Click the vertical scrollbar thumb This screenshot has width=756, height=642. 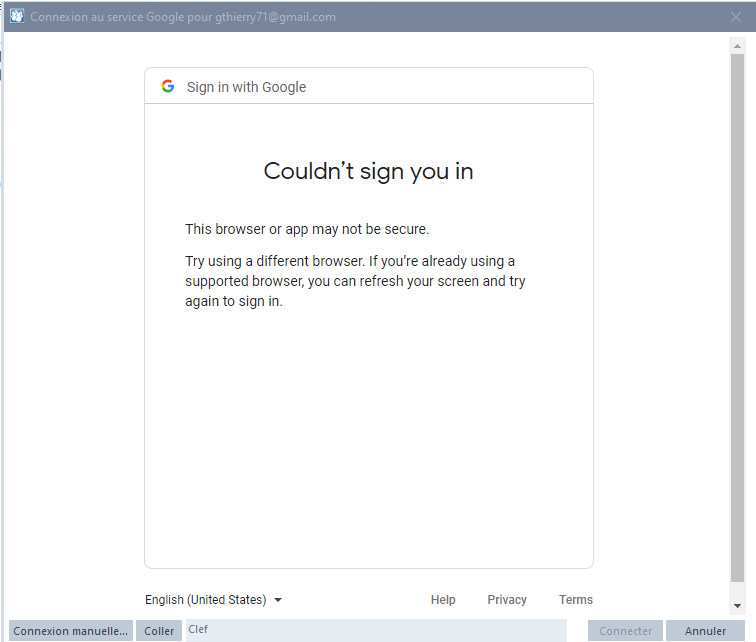coord(737,320)
